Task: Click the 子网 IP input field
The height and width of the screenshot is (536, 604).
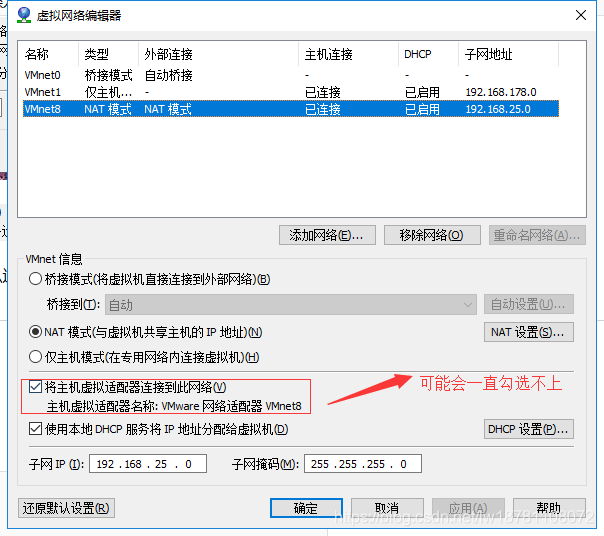Action: point(148,464)
